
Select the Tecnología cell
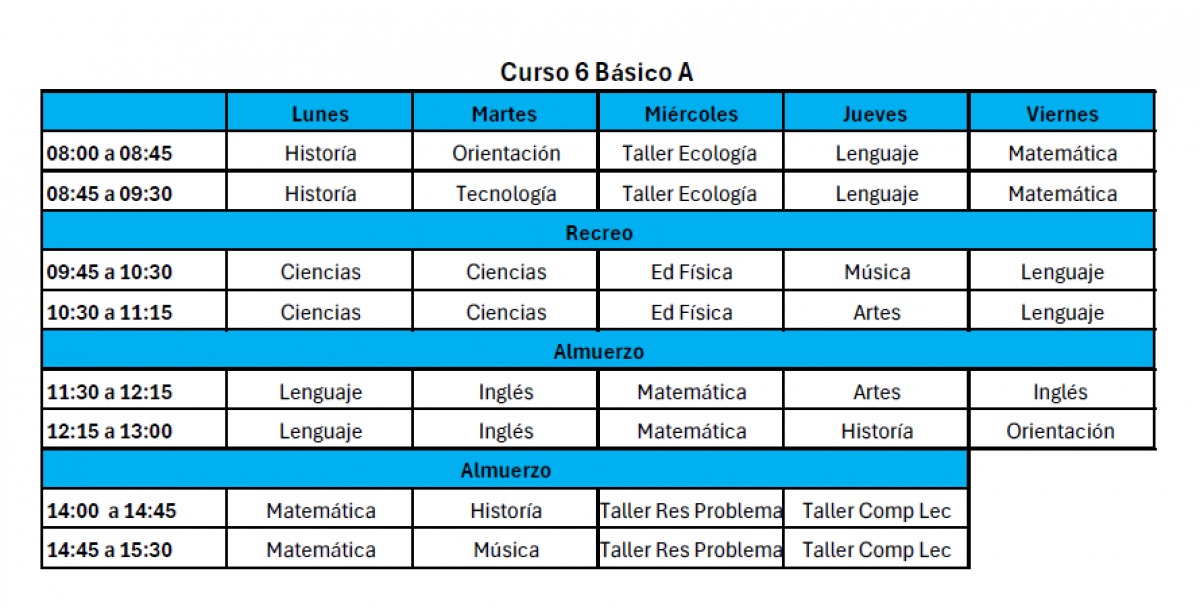click(x=505, y=193)
